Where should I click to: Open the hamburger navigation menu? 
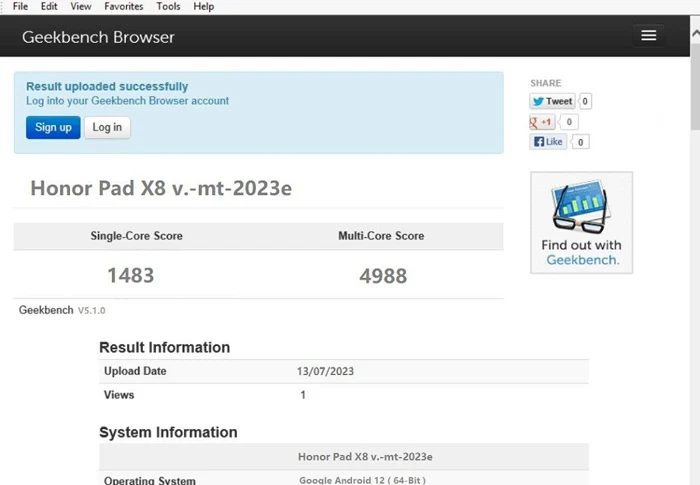pos(648,35)
